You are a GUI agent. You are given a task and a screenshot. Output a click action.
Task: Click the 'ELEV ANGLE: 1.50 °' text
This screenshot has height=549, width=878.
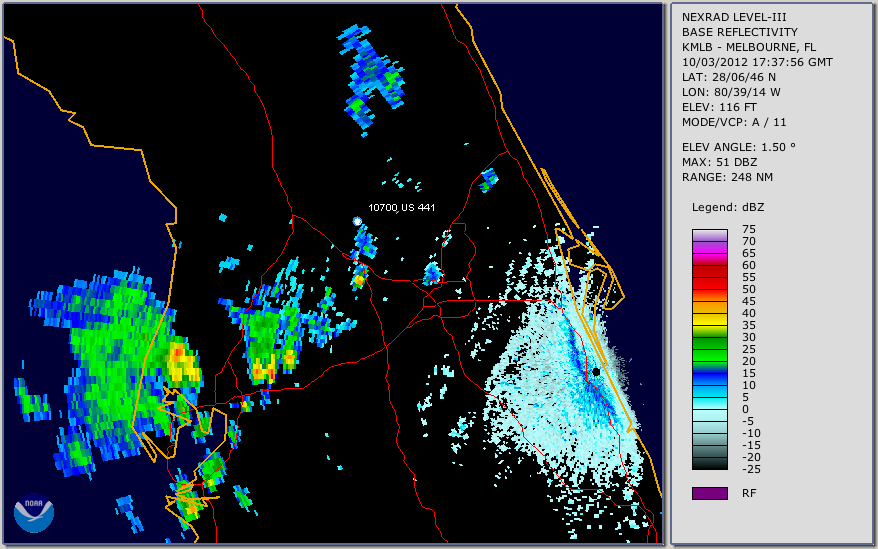point(739,147)
